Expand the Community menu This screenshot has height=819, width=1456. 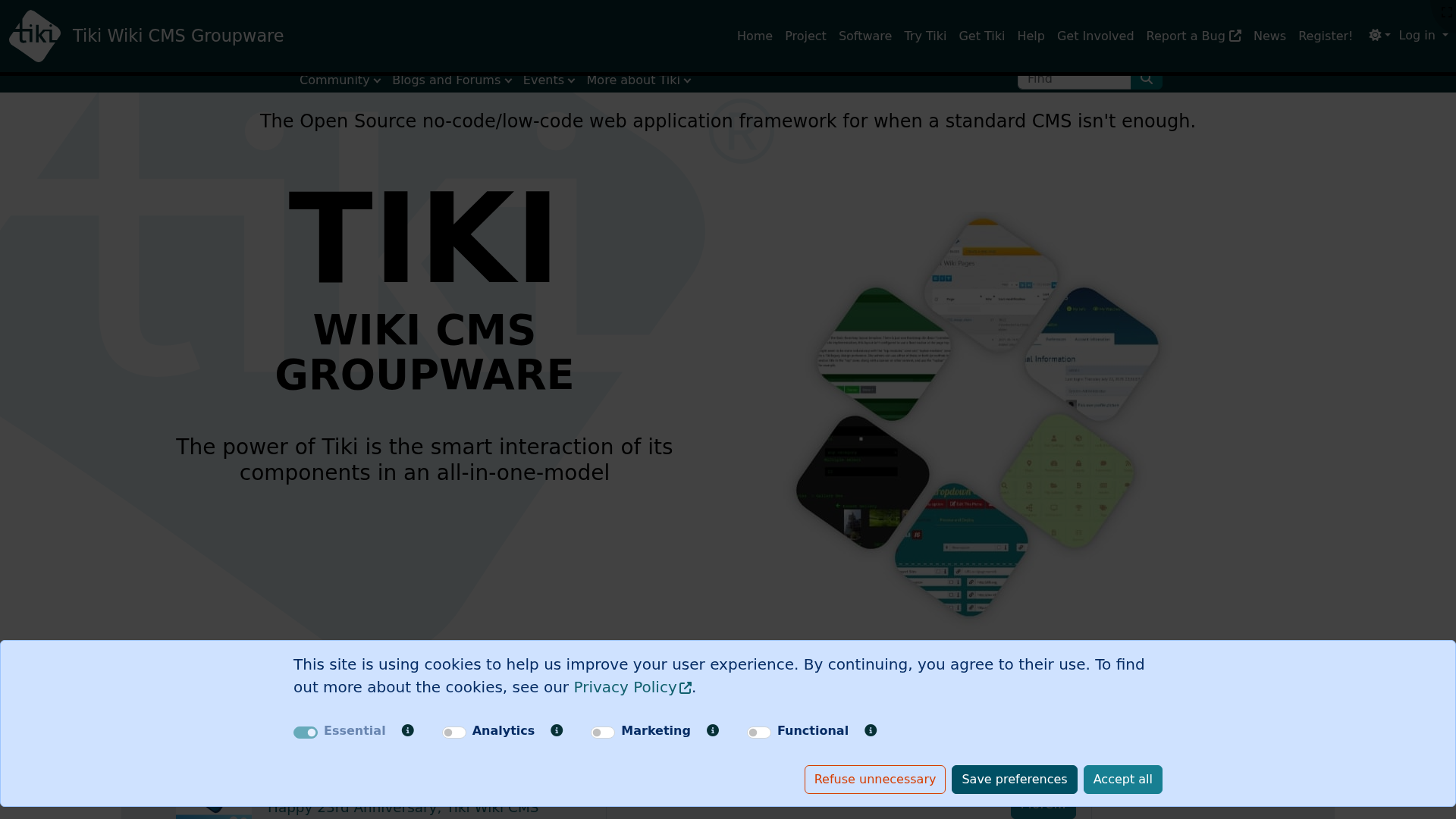(340, 80)
